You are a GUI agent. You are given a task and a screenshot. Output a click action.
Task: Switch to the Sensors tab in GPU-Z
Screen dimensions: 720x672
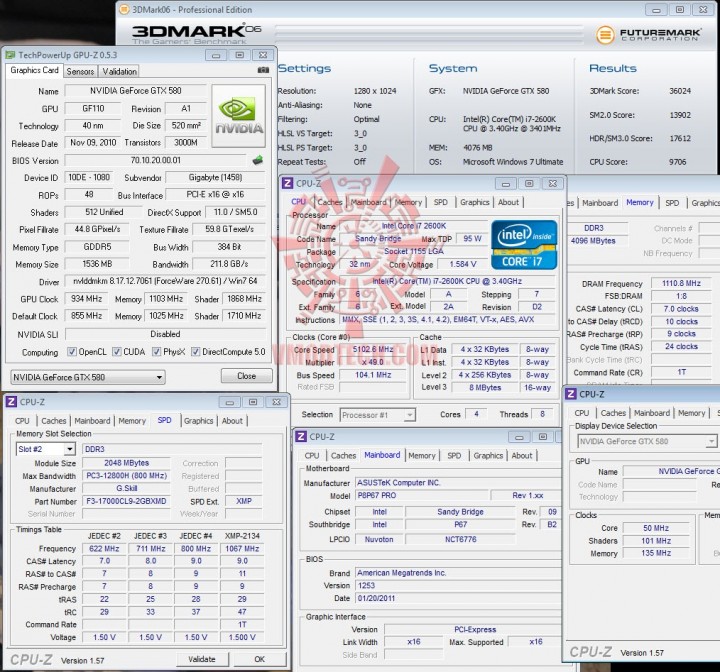(x=80, y=72)
